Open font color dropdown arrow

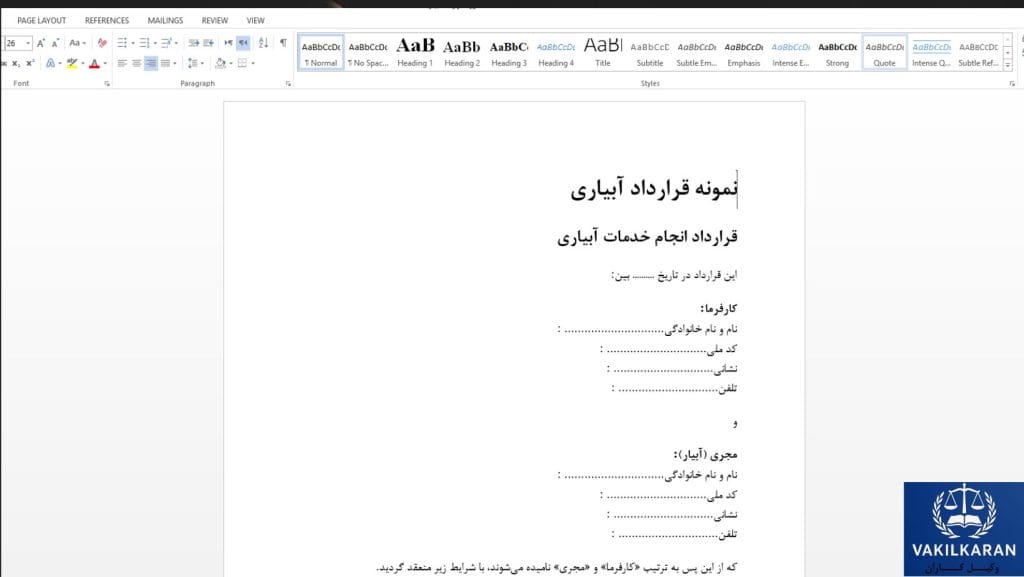pyautogui.click(x=105, y=63)
